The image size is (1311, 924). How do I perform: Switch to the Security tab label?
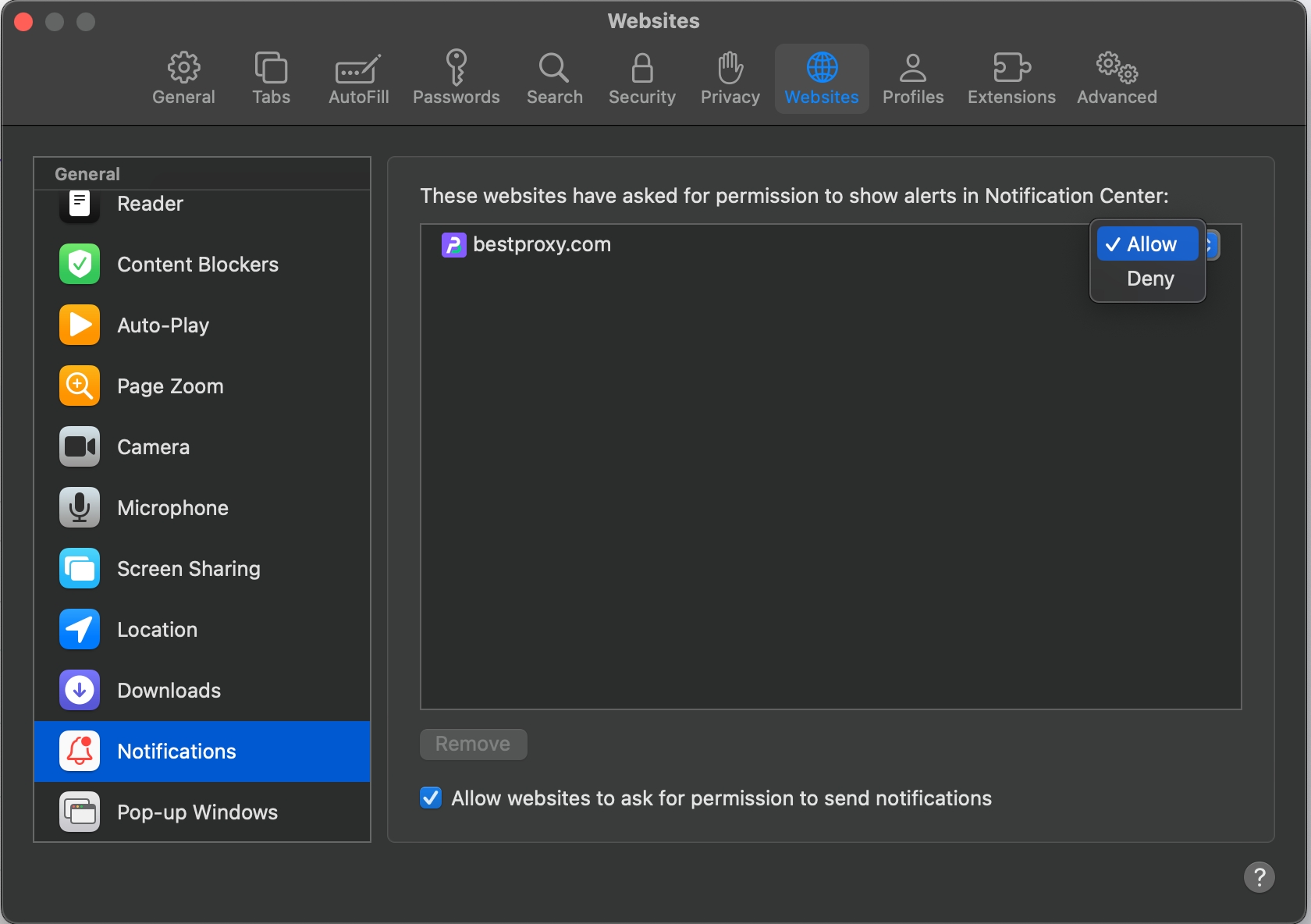[642, 98]
